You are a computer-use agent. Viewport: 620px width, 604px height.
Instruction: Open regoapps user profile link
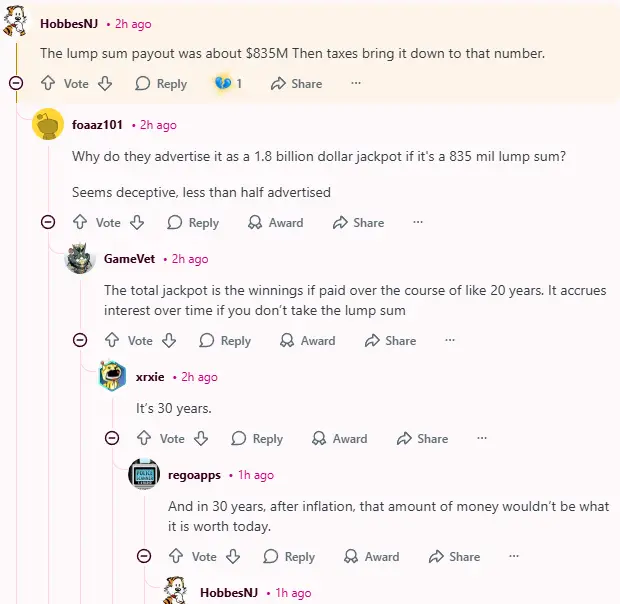coord(194,475)
